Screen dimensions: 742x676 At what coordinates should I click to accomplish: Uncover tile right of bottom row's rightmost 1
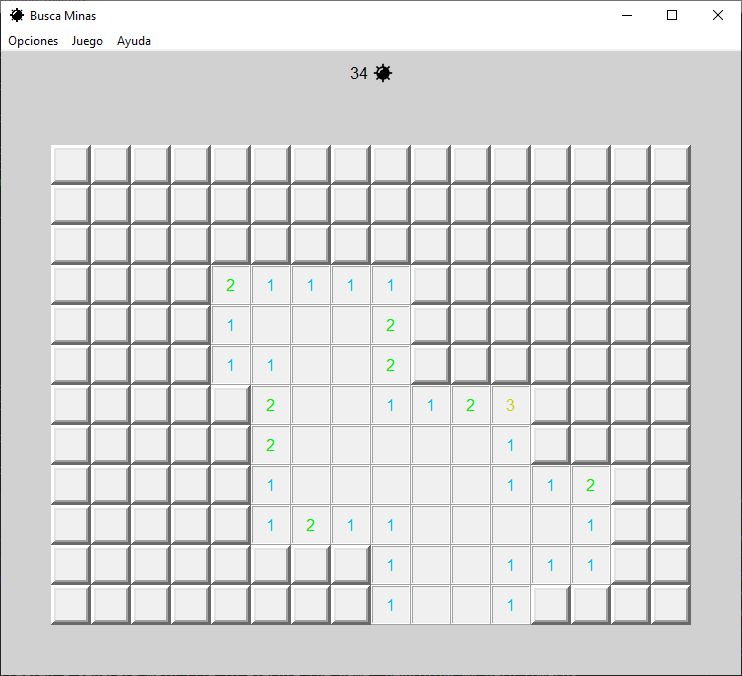click(551, 605)
